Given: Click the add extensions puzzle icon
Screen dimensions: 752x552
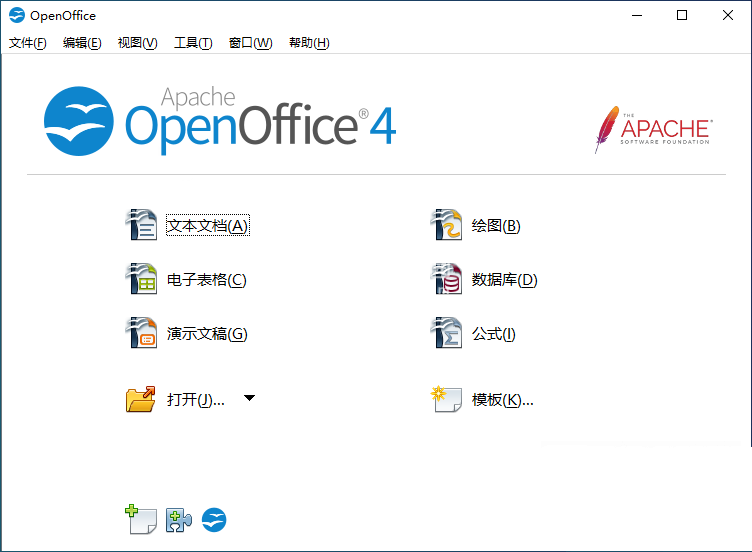Looking at the screenshot, I should [178, 520].
